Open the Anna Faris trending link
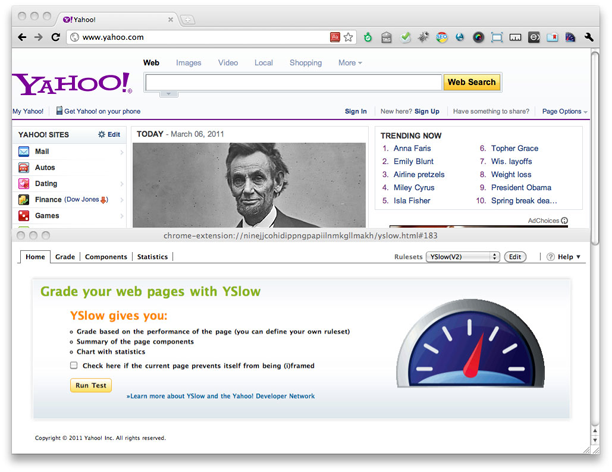 click(412, 148)
